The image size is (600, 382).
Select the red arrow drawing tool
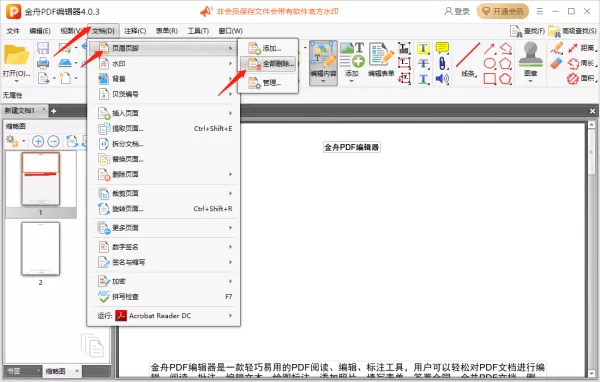coord(489,49)
